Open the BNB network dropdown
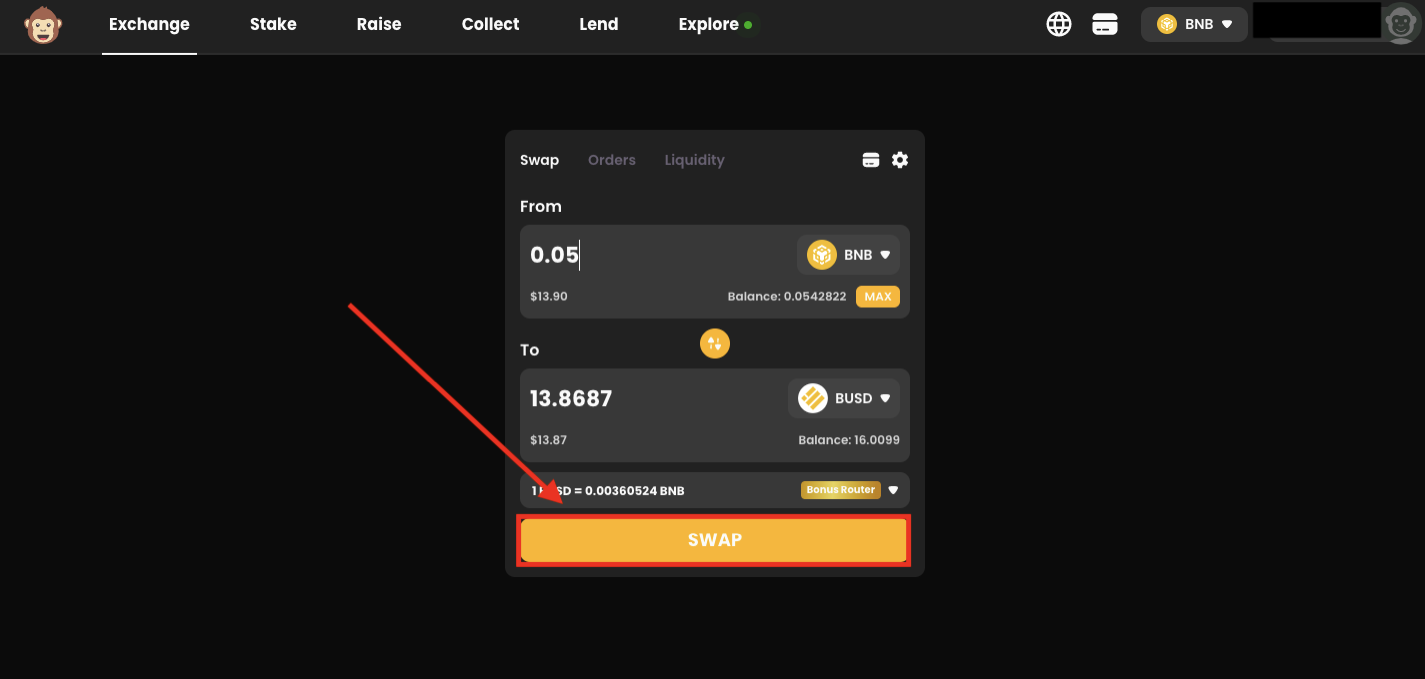This screenshot has width=1425, height=679. [1194, 23]
